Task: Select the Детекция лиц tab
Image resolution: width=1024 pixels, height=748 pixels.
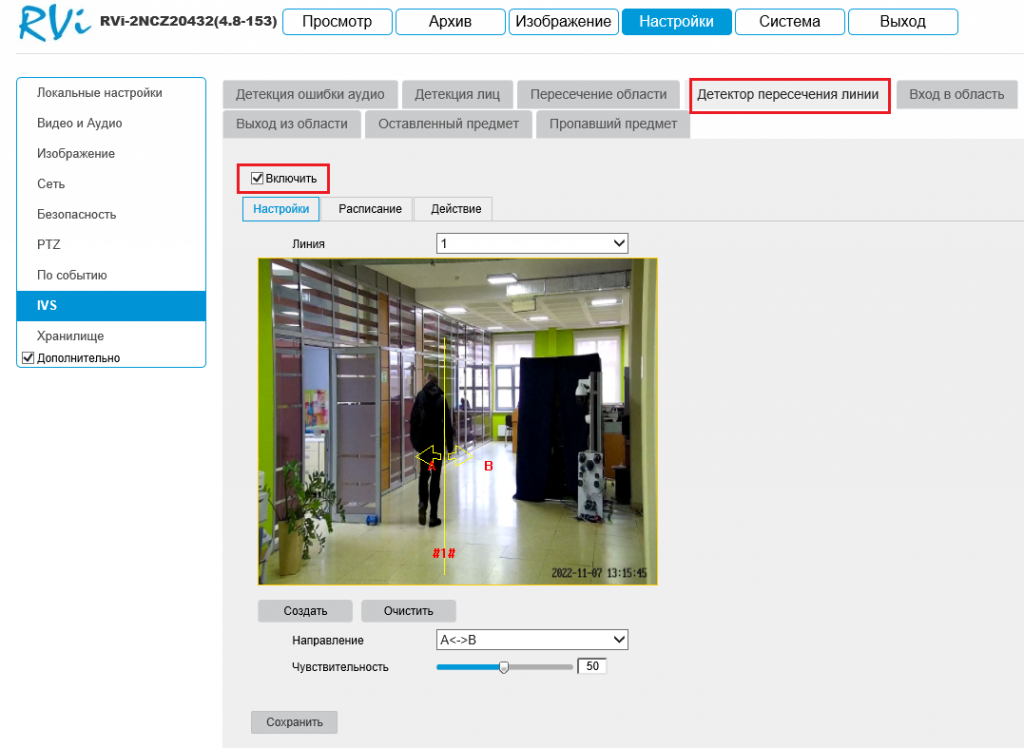Action: (457, 95)
